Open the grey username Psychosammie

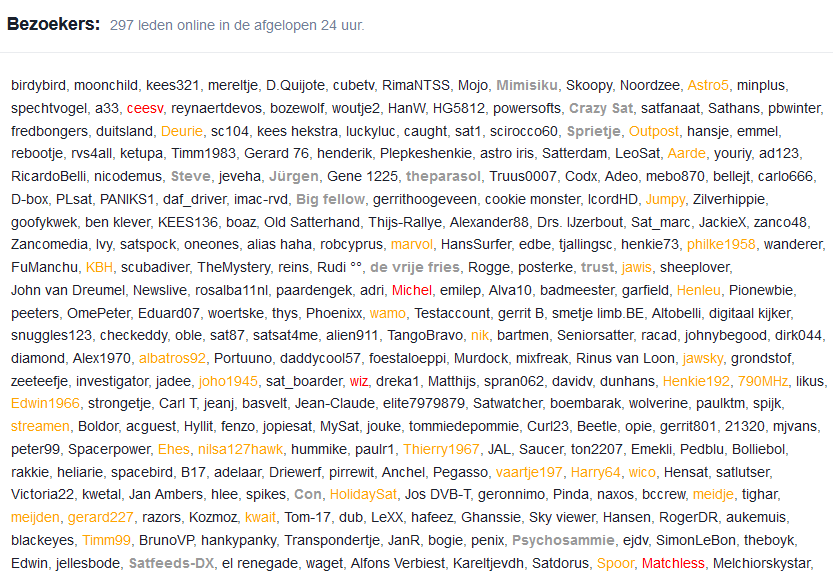(563, 540)
